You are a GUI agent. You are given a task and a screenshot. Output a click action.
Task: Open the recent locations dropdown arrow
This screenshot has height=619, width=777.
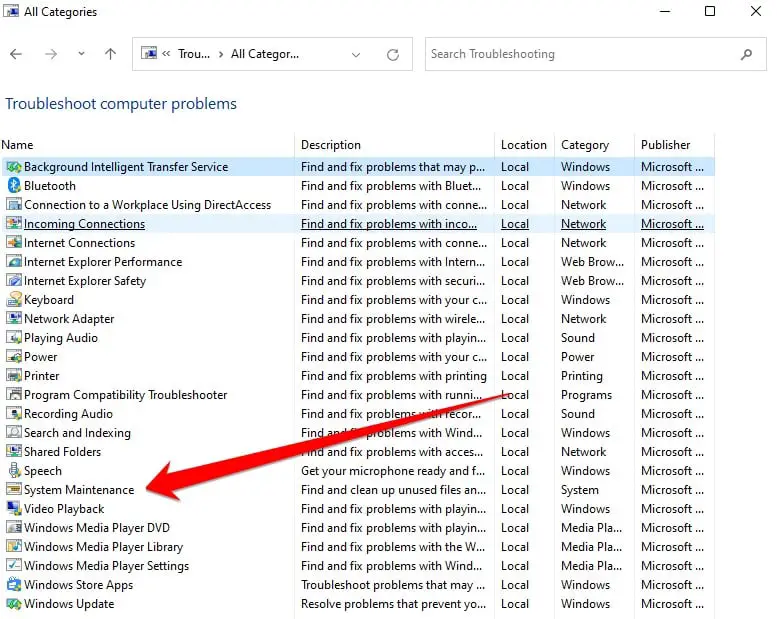click(x=81, y=54)
